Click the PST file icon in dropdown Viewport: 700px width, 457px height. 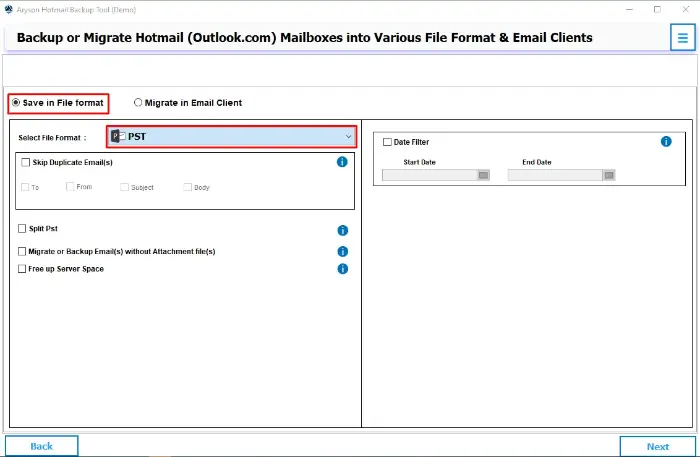[118, 136]
